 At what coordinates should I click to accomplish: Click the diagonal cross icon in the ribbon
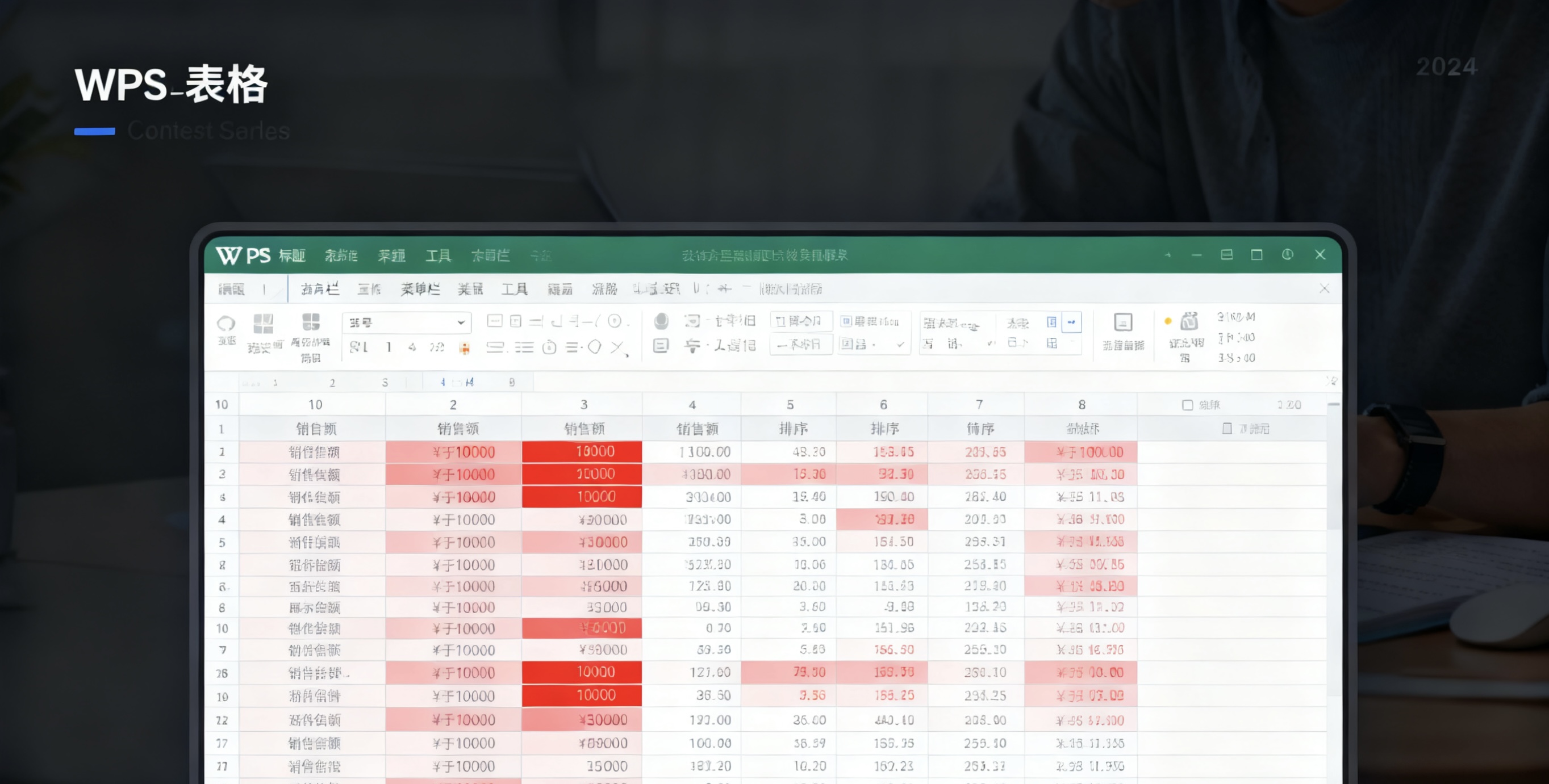pos(617,347)
